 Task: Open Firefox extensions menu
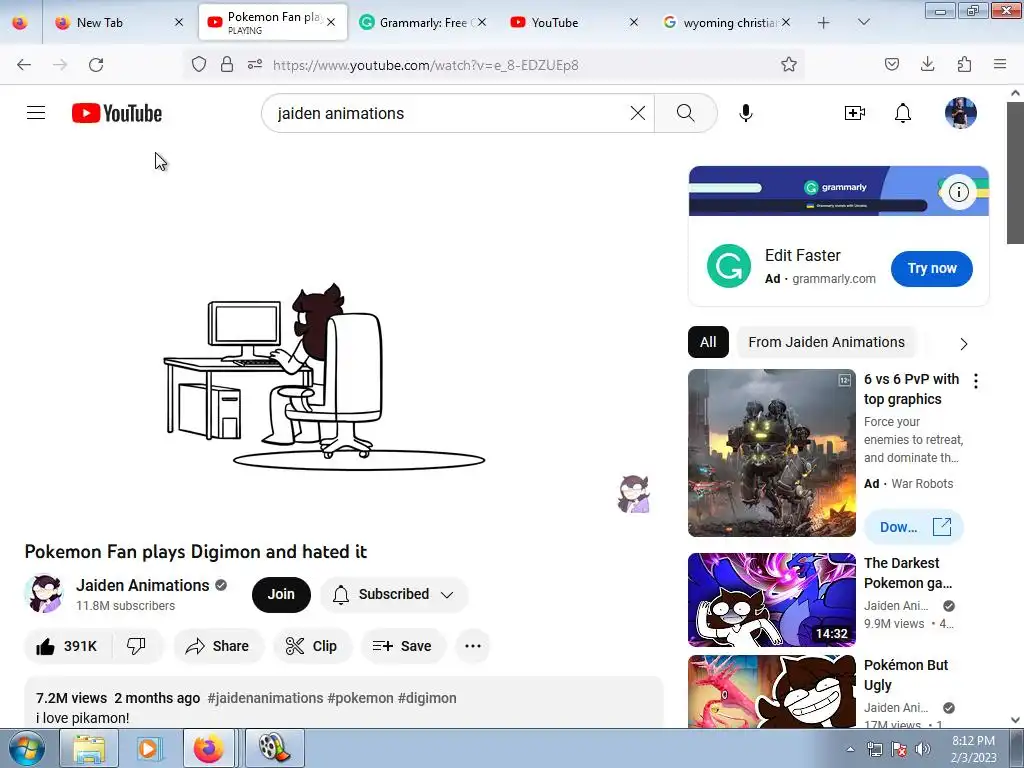point(964,65)
